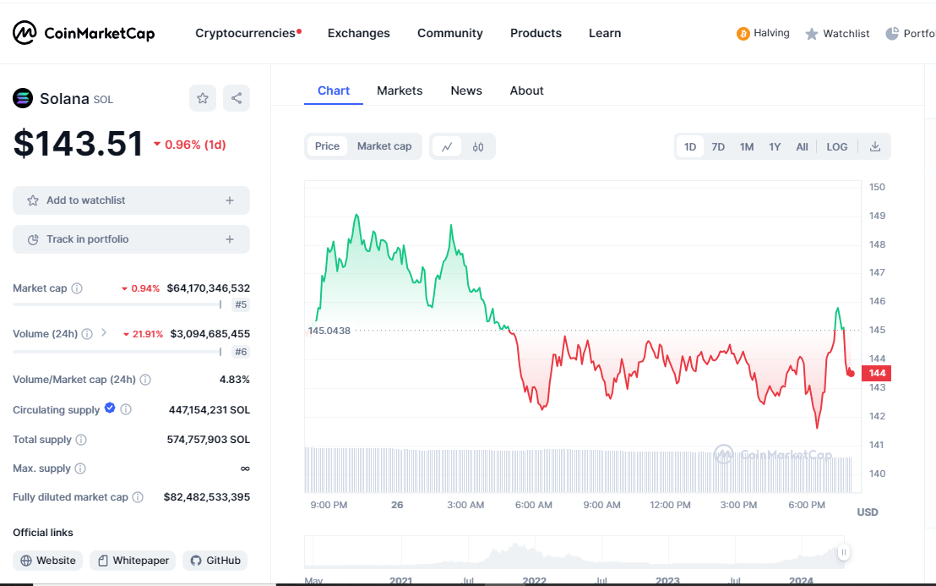Click the 4.83% volume/market cap value

click(235, 380)
